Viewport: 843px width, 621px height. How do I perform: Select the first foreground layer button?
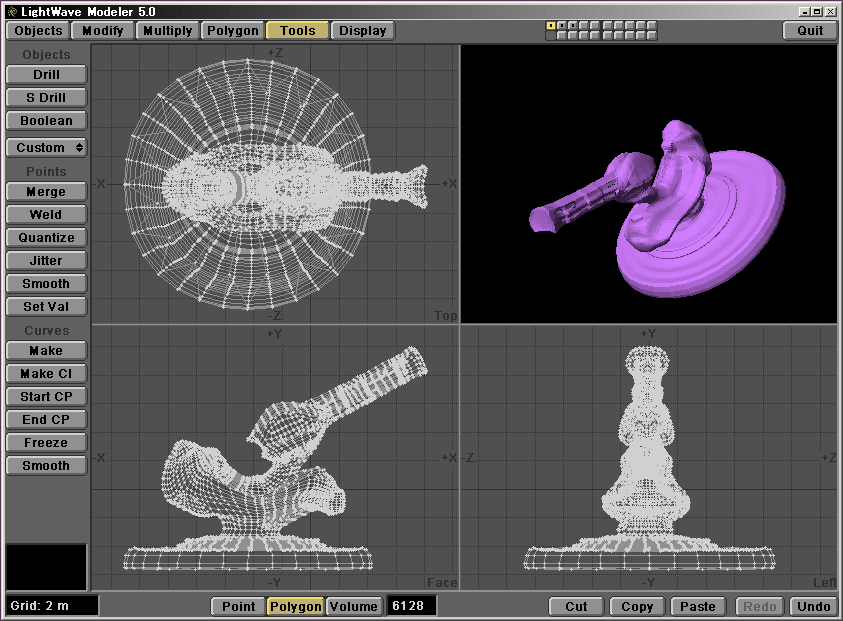point(551,25)
